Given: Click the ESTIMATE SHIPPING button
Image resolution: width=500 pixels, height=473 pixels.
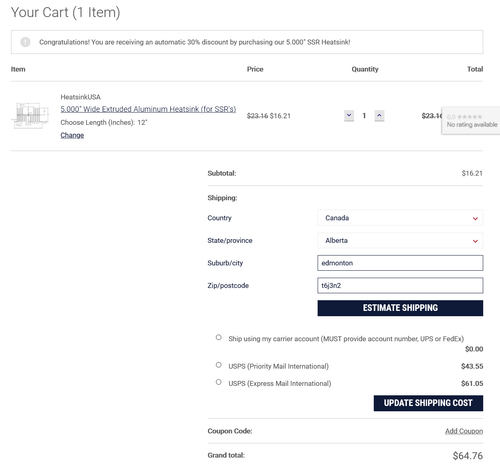Looking at the screenshot, I should [400, 308].
